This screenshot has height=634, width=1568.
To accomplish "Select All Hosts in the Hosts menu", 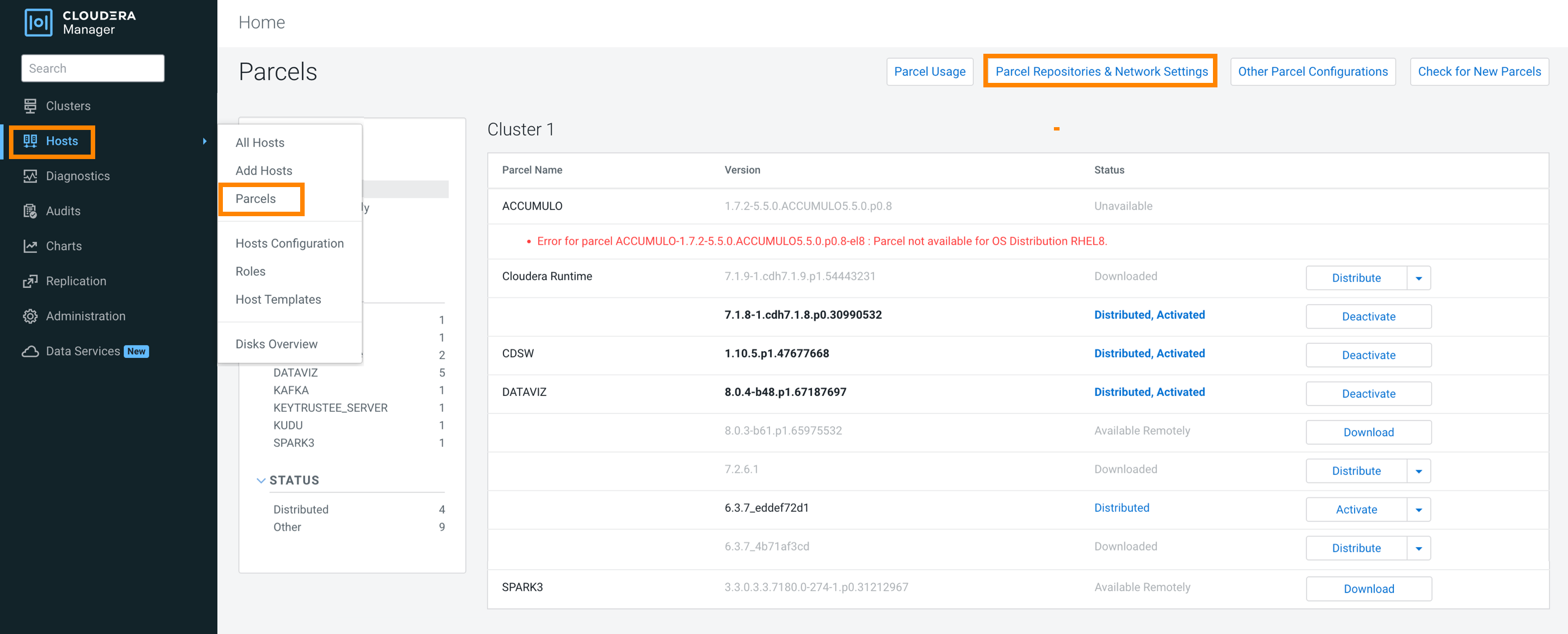I will pos(260,142).
